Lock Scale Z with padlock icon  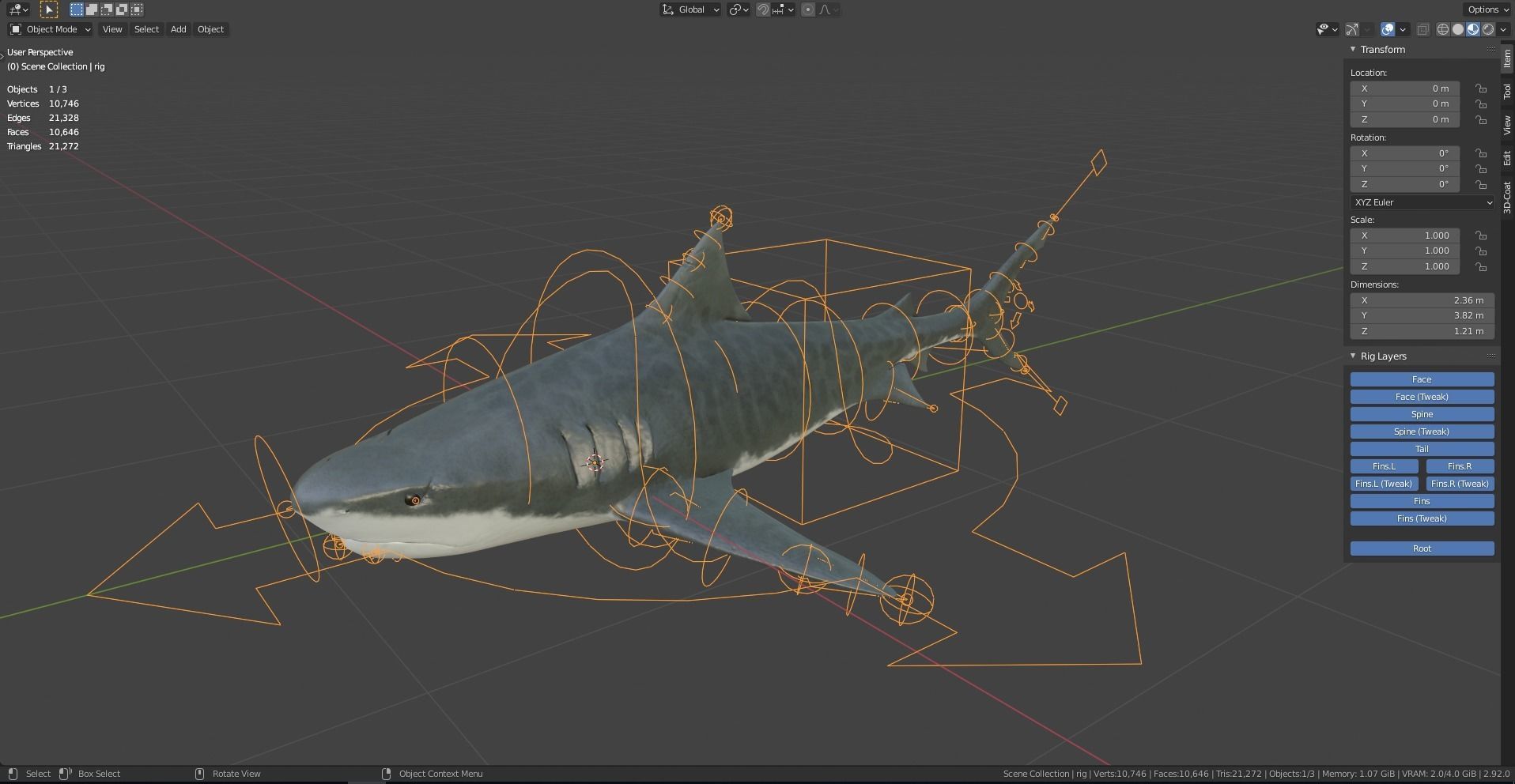[x=1480, y=266]
